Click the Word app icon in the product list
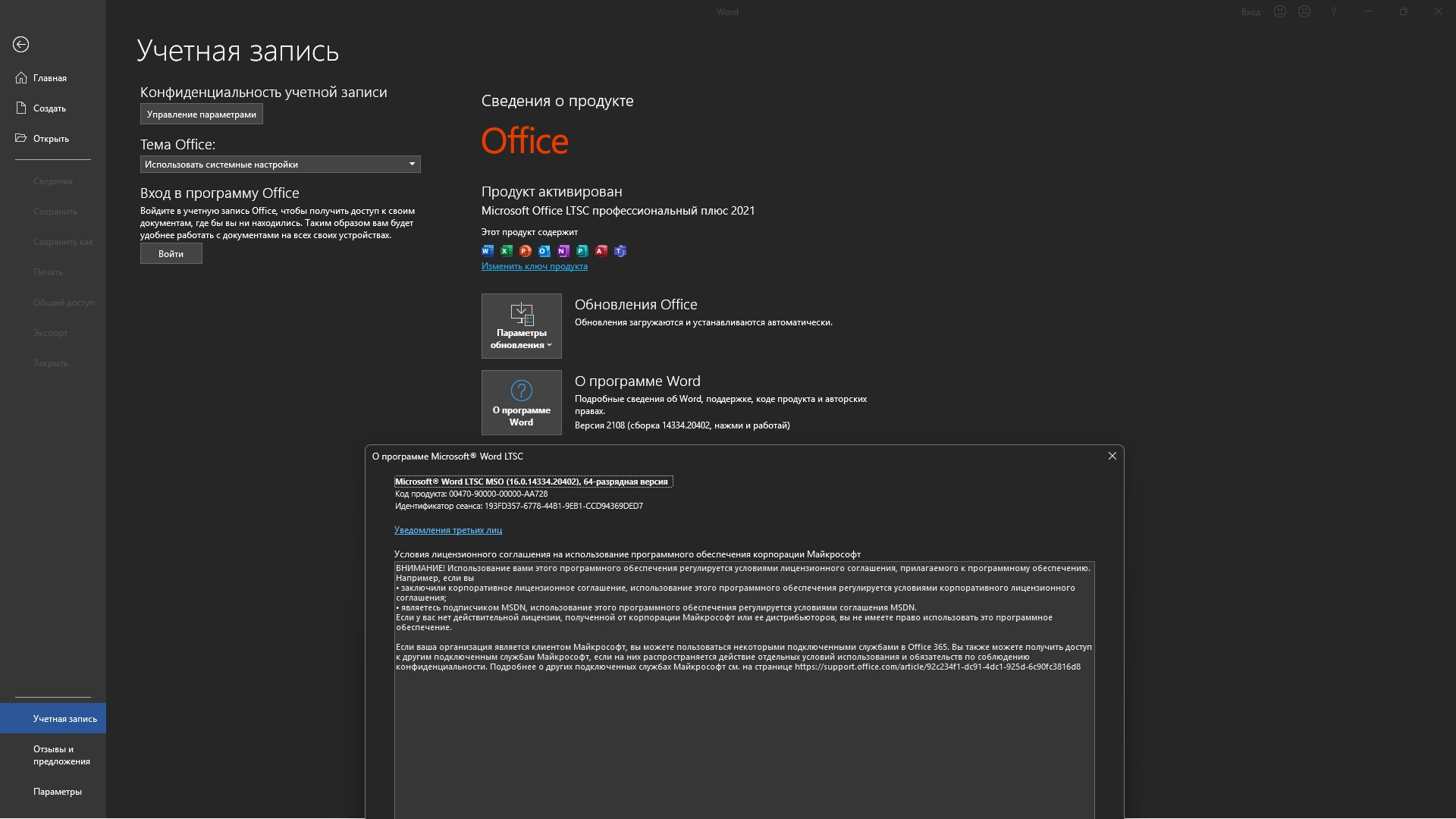Viewport: 1456px width, 819px height. tap(488, 251)
